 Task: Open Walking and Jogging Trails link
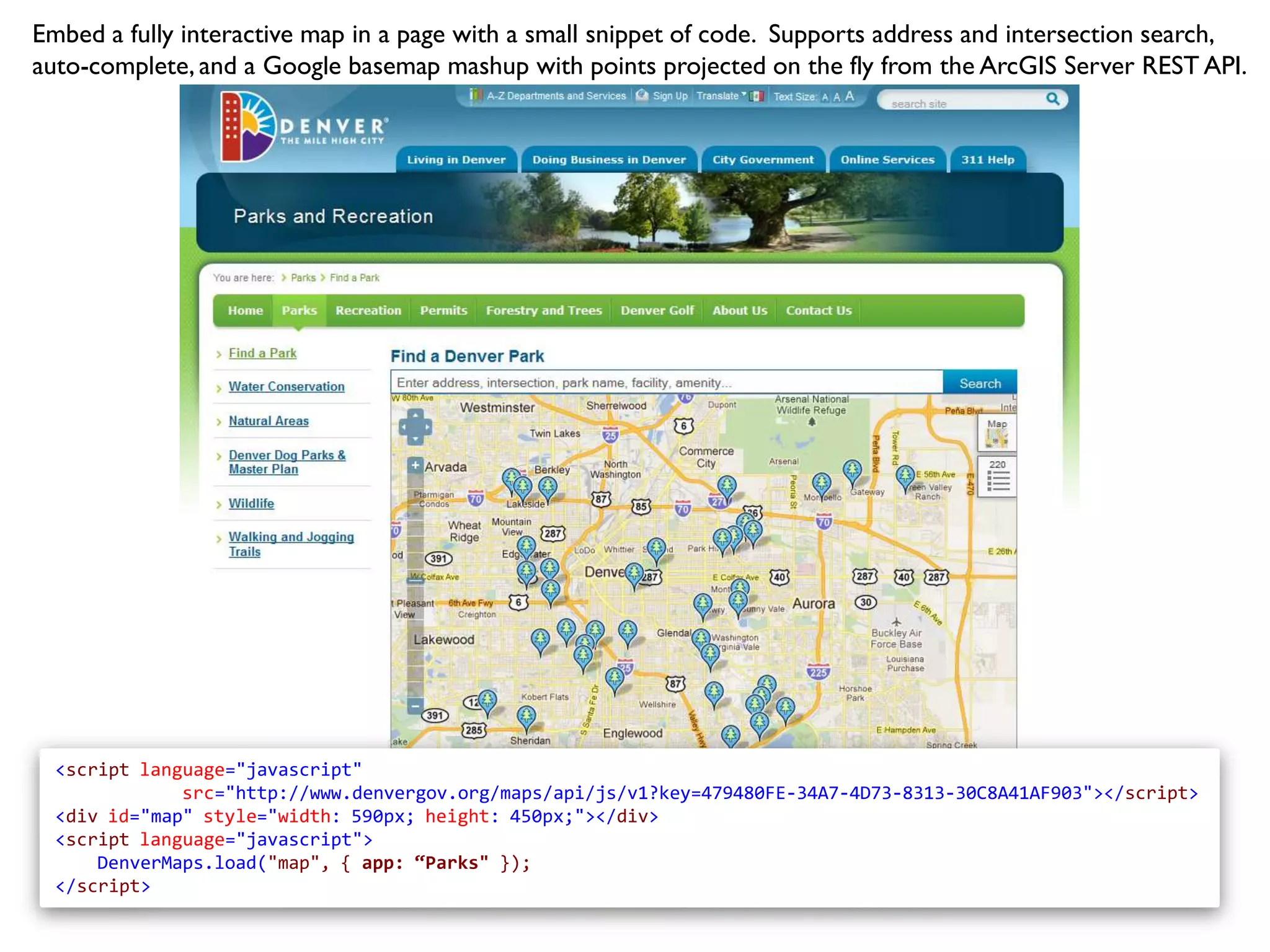coord(291,544)
